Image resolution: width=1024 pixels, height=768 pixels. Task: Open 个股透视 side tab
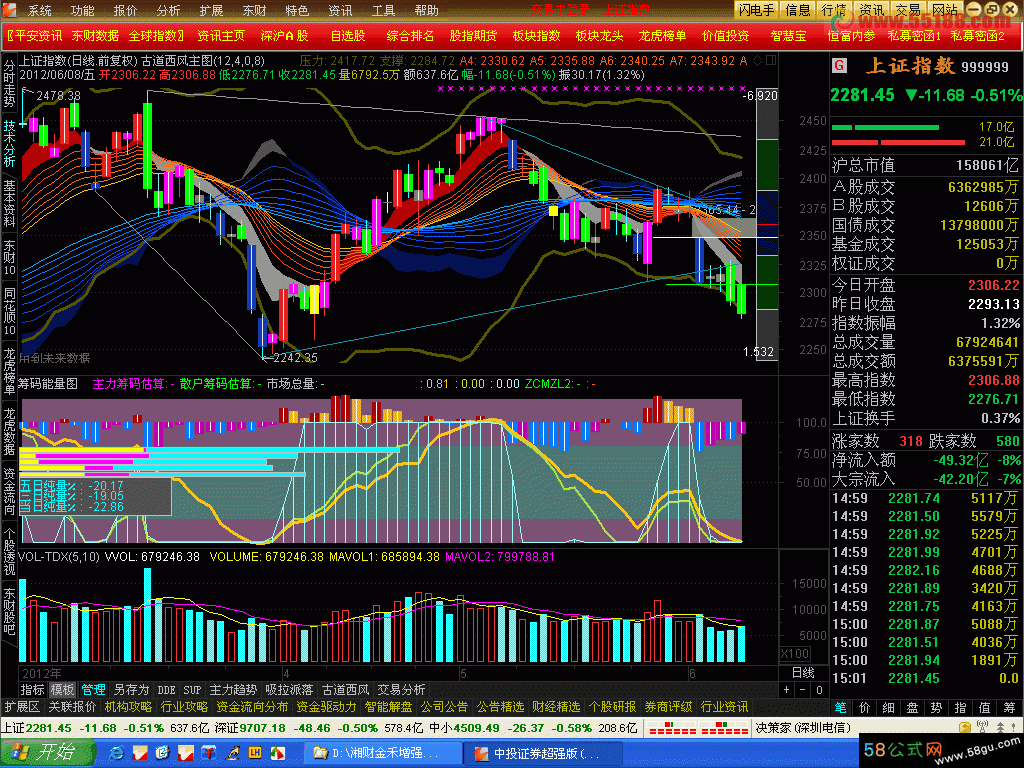click(9, 551)
